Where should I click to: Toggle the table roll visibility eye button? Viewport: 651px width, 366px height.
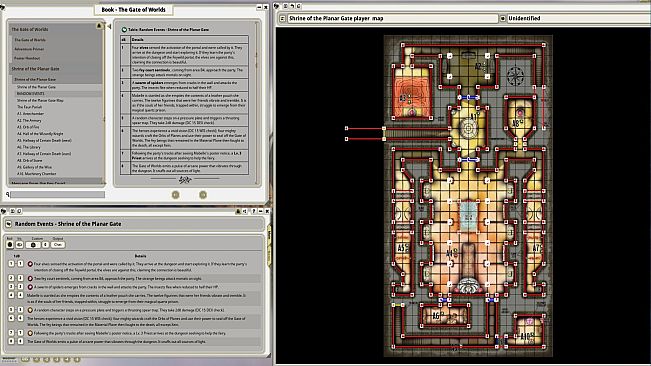point(19,244)
